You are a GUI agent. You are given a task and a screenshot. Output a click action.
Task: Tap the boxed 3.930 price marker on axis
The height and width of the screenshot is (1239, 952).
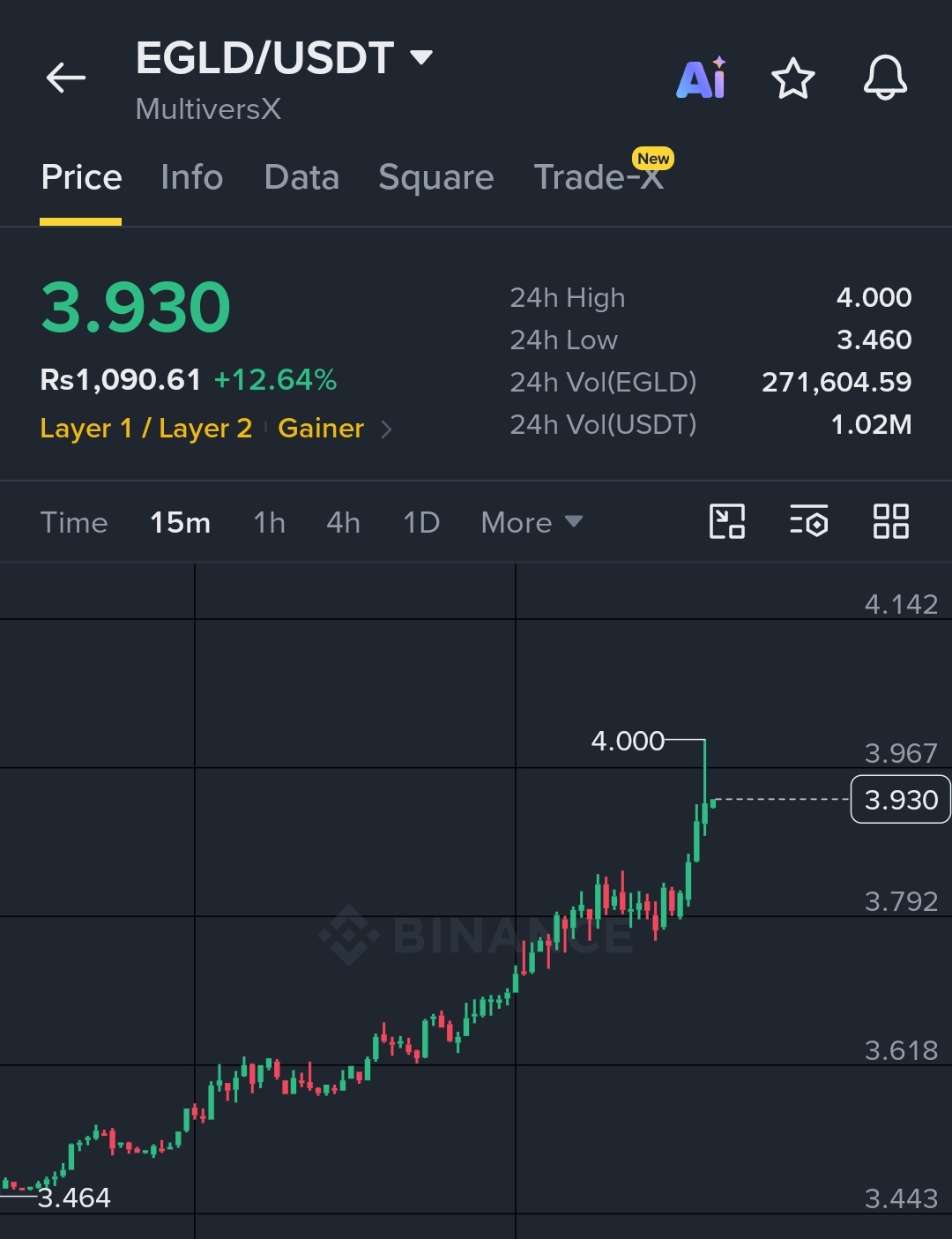pyautogui.click(x=900, y=799)
